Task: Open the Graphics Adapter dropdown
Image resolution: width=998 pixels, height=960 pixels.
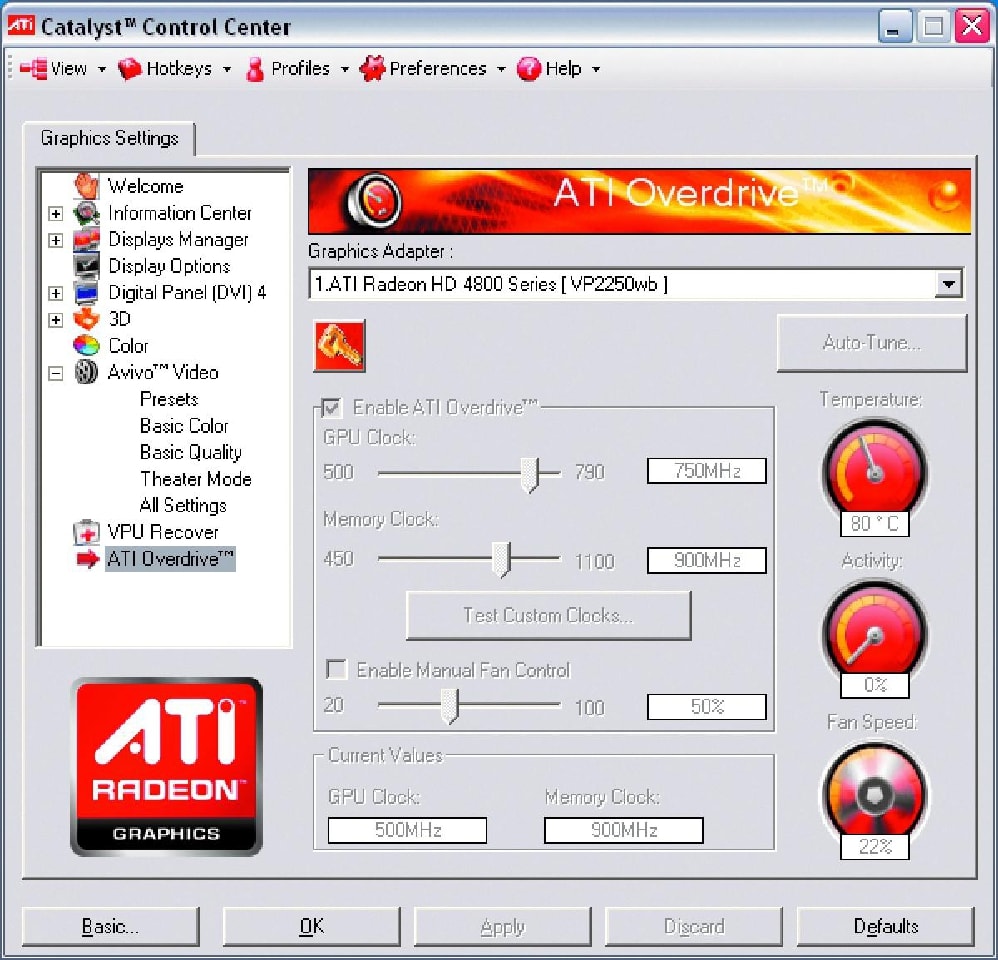Action: point(946,284)
